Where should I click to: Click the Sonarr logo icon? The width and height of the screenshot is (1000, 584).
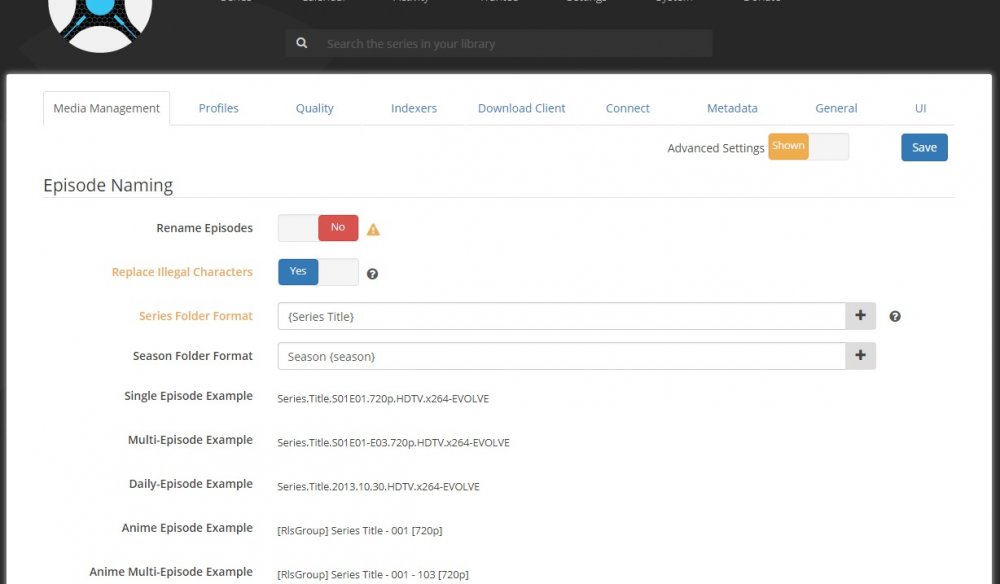(100, 22)
